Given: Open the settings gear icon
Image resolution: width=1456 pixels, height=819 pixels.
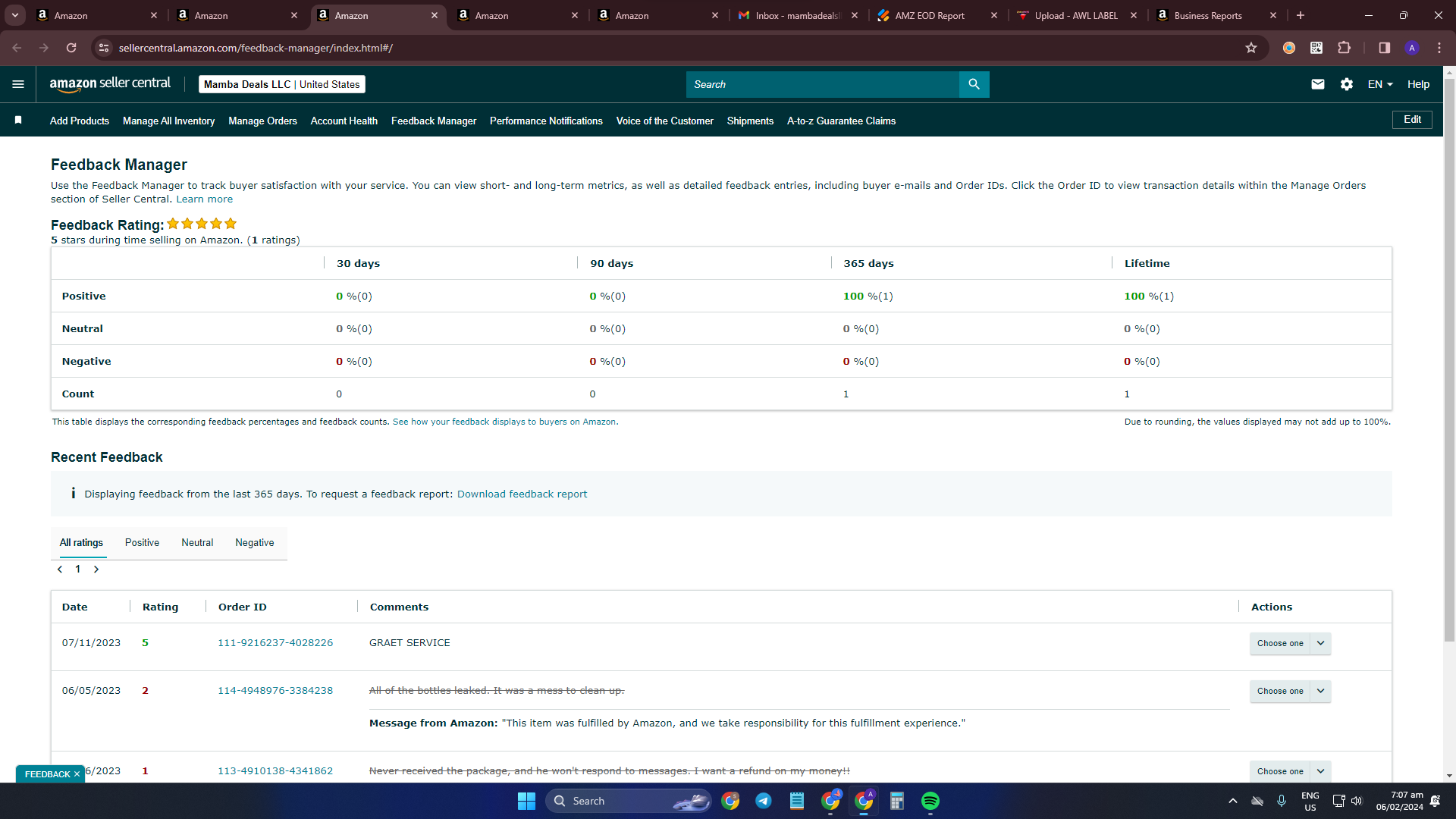Looking at the screenshot, I should (x=1347, y=84).
